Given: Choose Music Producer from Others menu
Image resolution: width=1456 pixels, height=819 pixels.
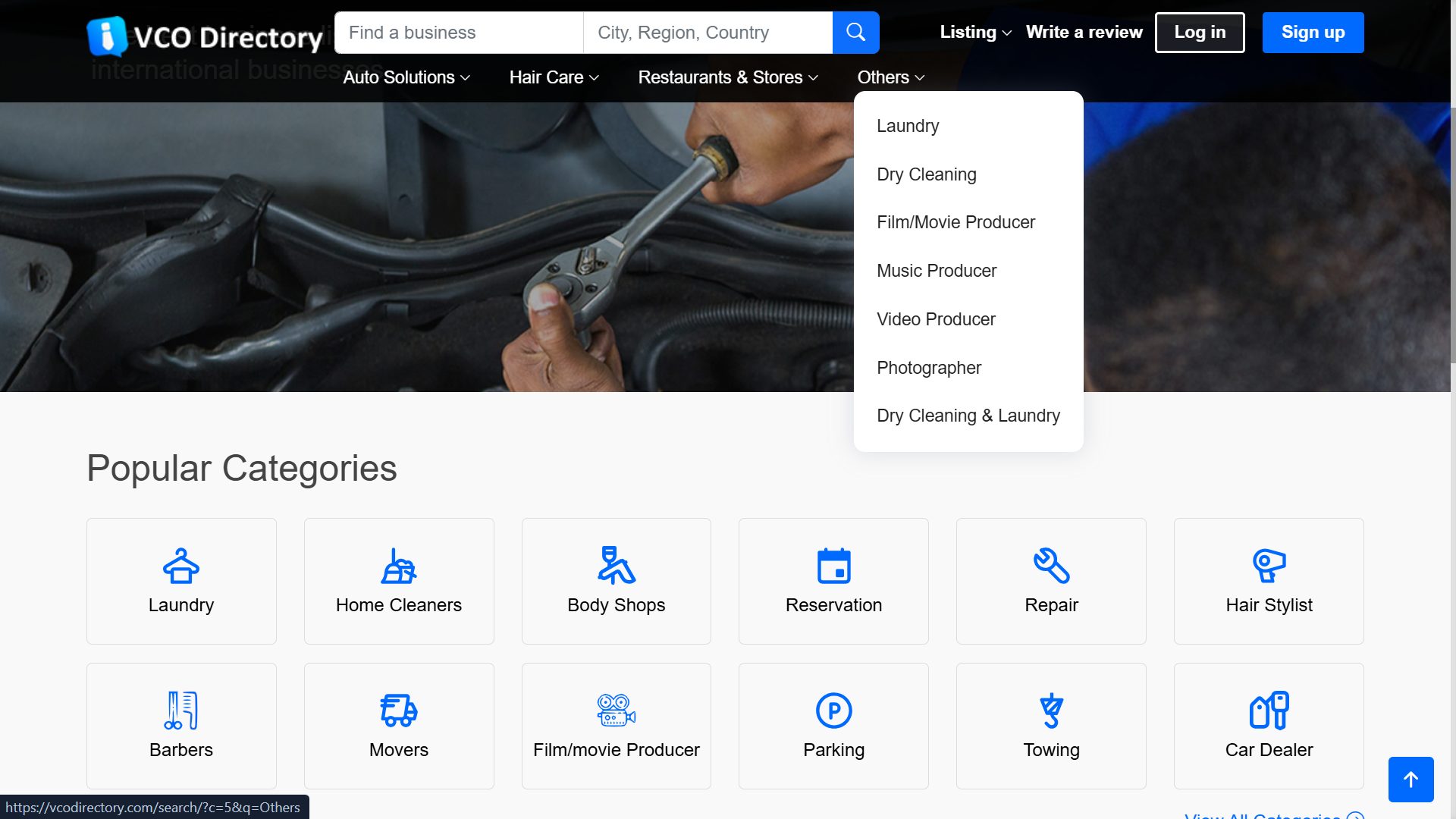Looking at the screenshot, I should [937, 271].
